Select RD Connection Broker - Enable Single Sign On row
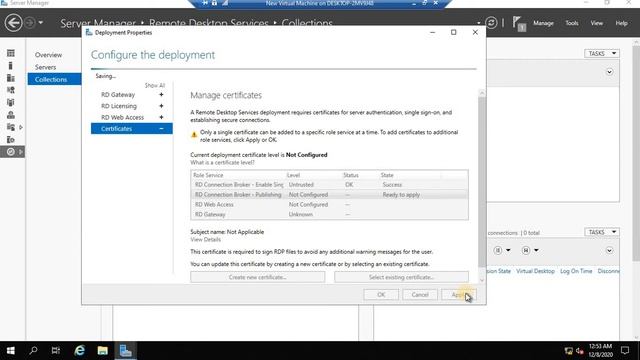This screenshot has height=360, width=640. [x=329, y=184]
